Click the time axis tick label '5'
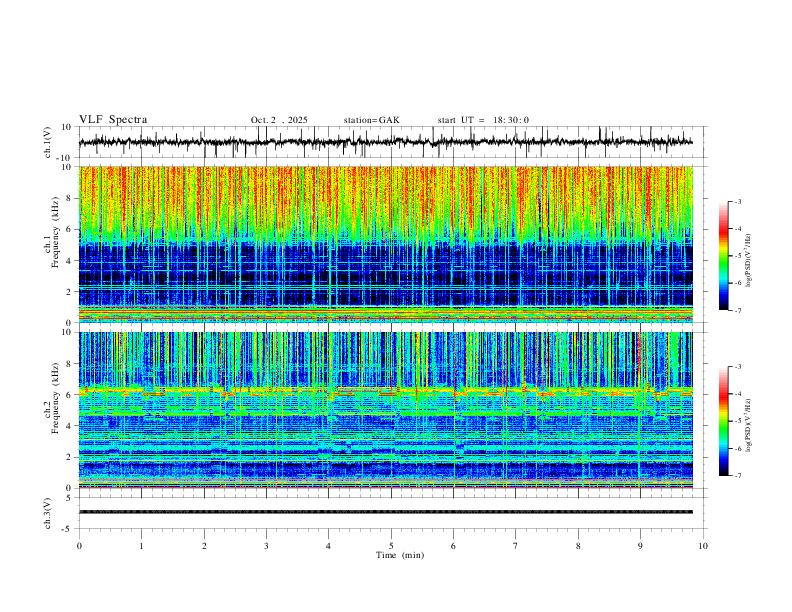Image resolution: width=792 pixels, height=612 pixels. point(391,546)
